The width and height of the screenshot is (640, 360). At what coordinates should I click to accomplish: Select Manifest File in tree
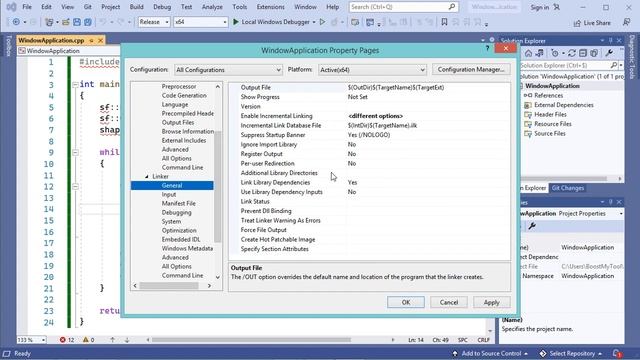pyautogui.click(x=178, y=203)
